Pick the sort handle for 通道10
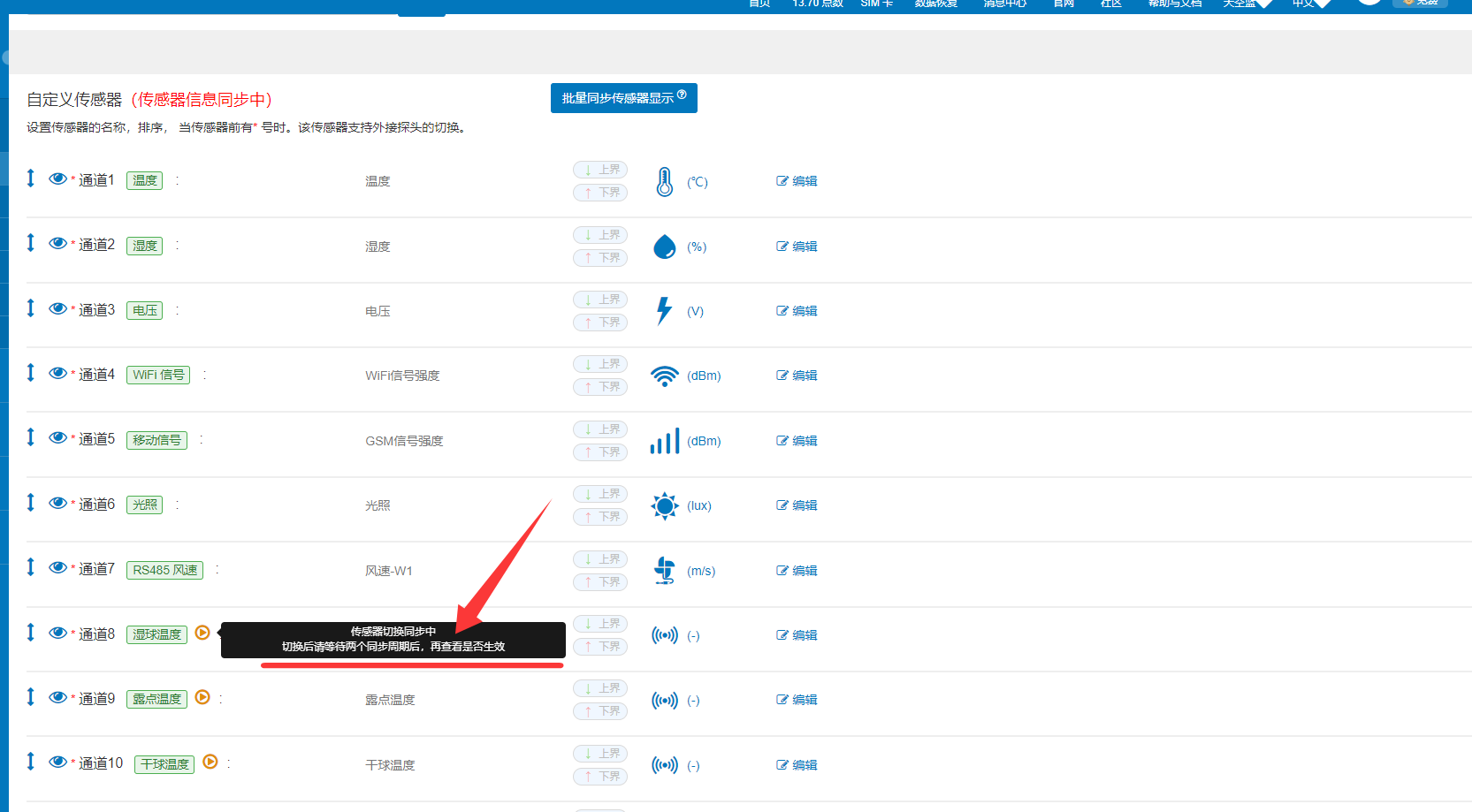Image resolution: width=1472 pixels, height=812 pixels. 31,762
